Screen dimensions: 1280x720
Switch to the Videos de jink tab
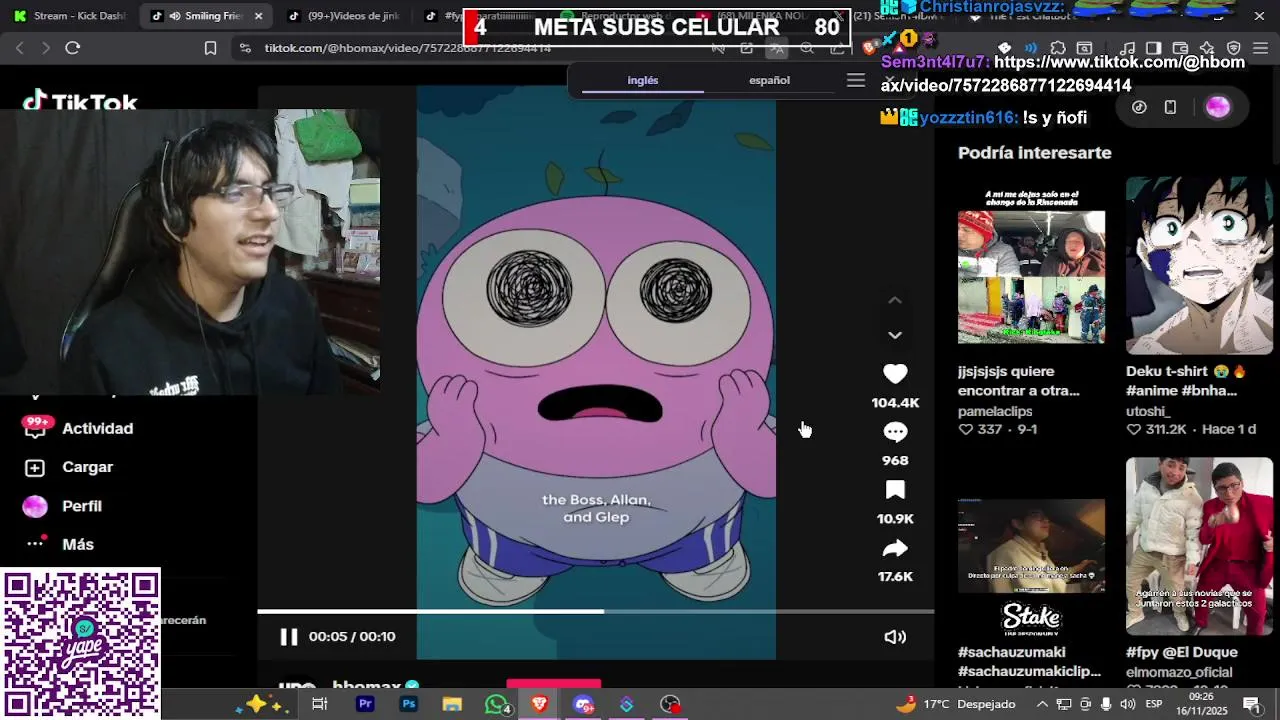(x=345, y=16)
